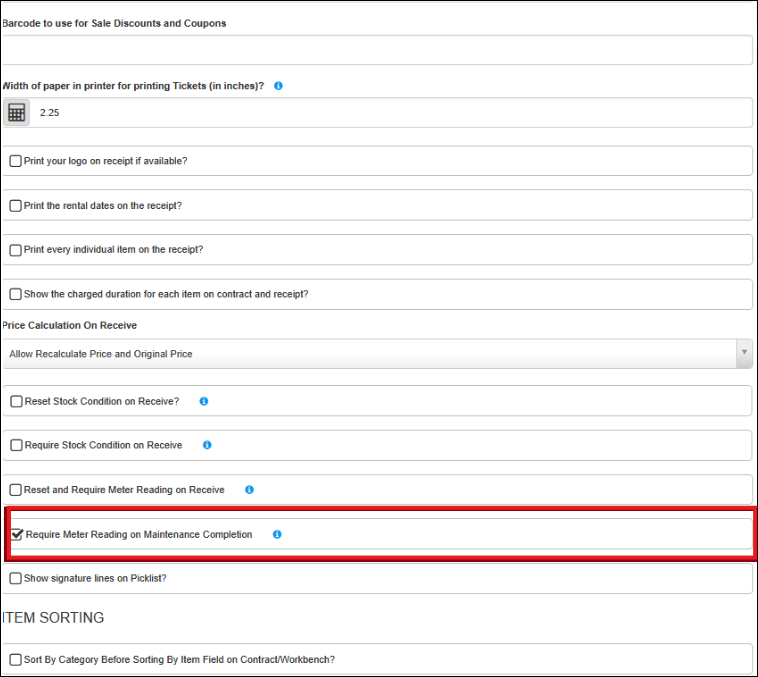
Task: Click the calculator icon beside paper width
Action: 16,113
